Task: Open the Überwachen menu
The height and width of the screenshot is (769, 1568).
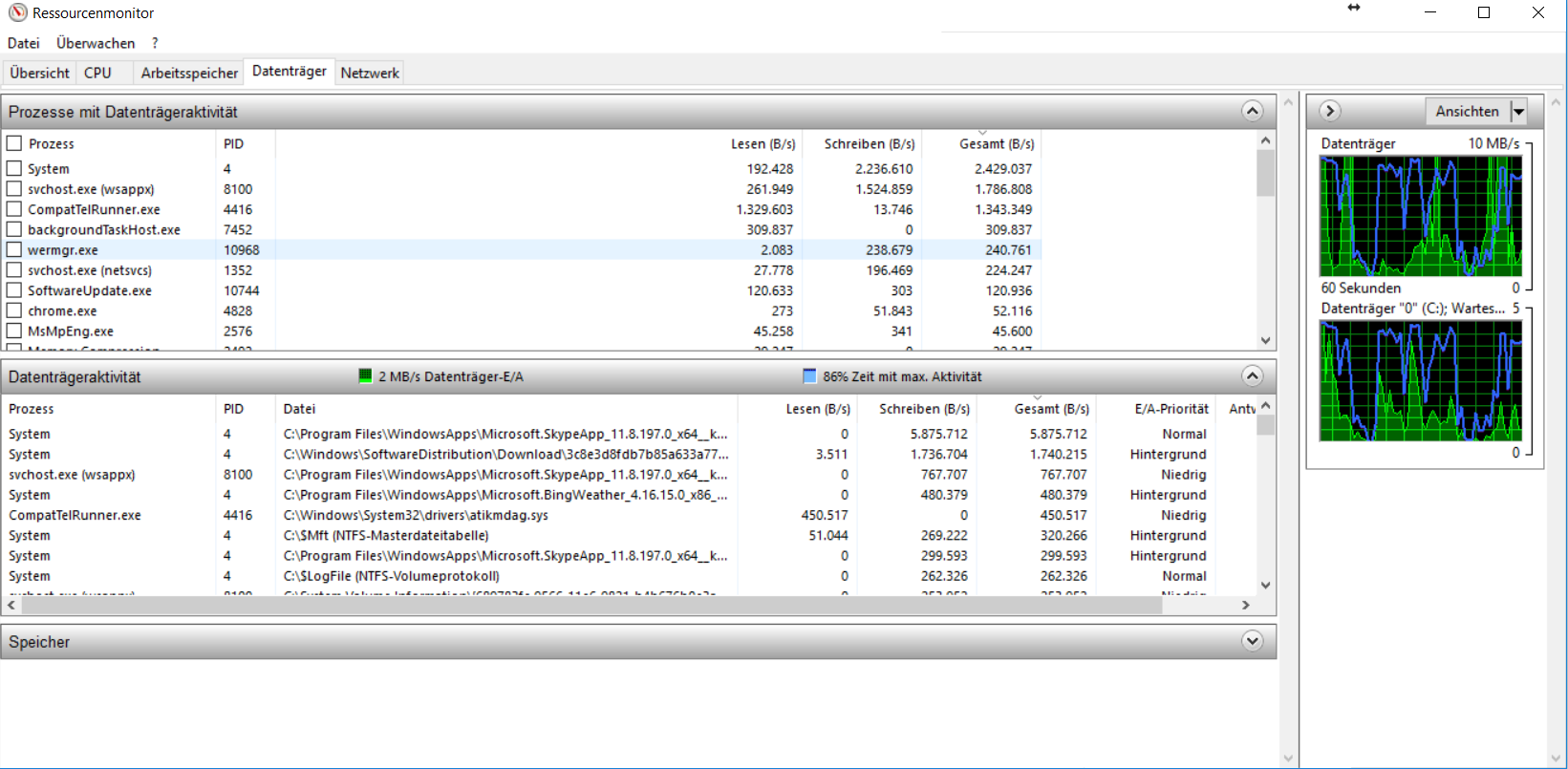Action: point(96,43)
